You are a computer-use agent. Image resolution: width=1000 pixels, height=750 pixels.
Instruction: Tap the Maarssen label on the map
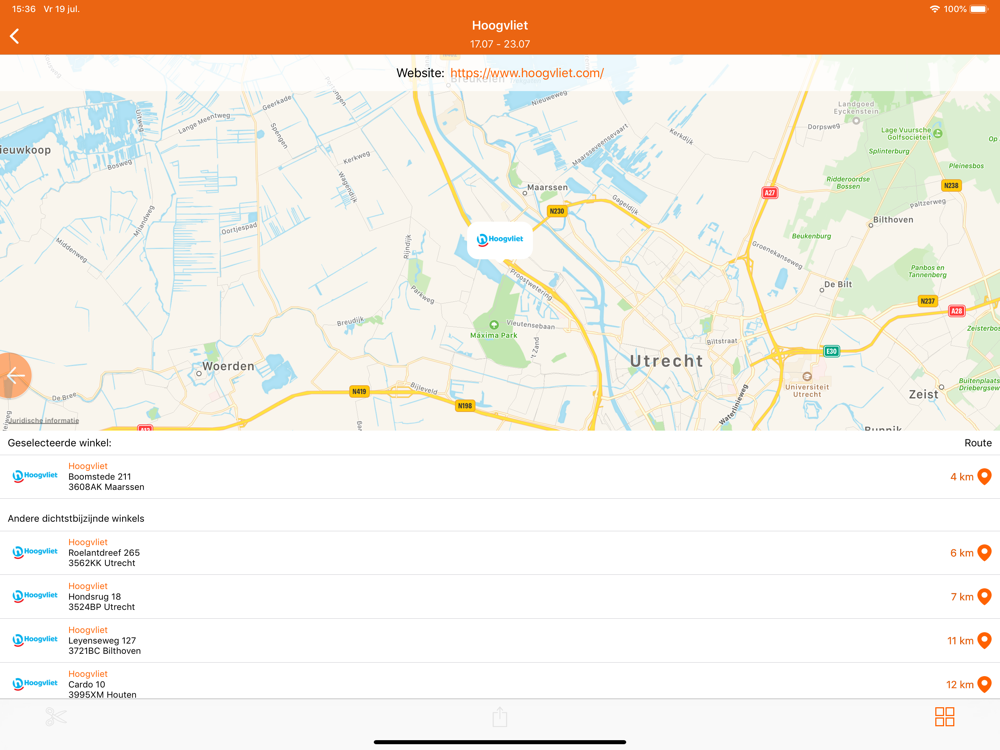click(x=547, y=188)
